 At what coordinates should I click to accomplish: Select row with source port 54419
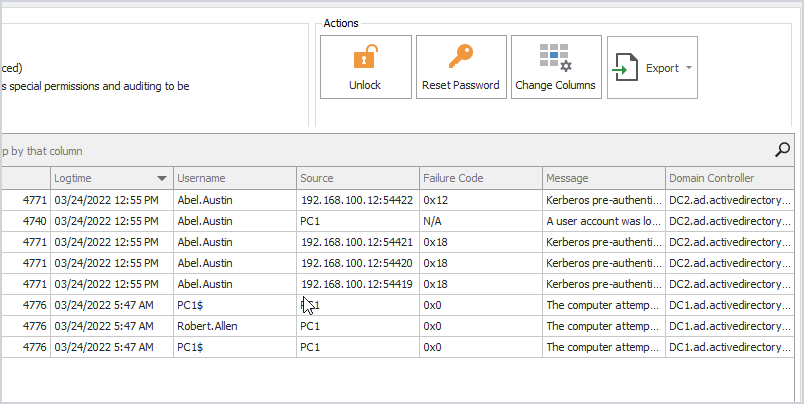(397, 284)
